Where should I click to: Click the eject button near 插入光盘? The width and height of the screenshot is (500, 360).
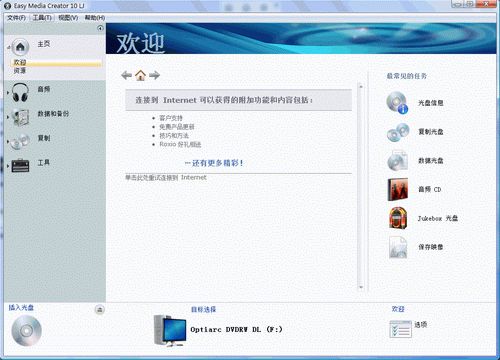99,310
